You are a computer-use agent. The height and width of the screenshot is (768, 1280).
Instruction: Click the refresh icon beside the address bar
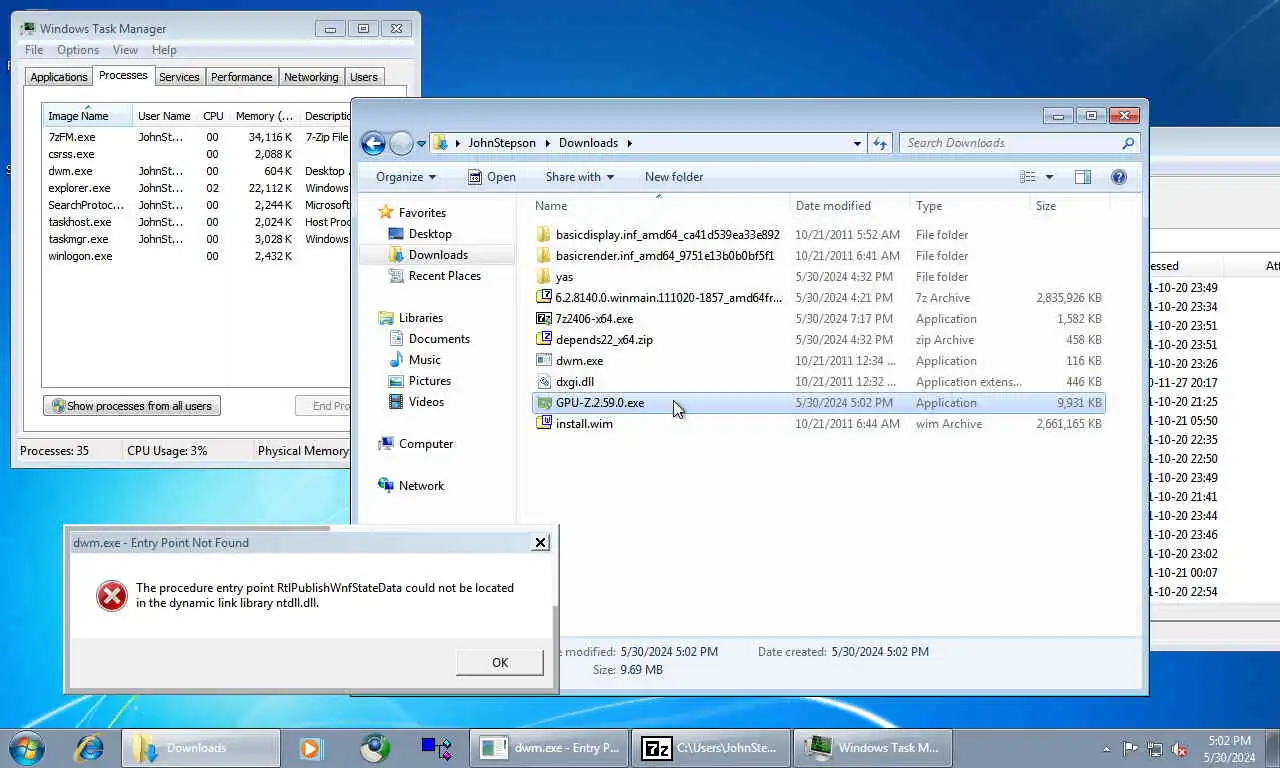[880, 143]
